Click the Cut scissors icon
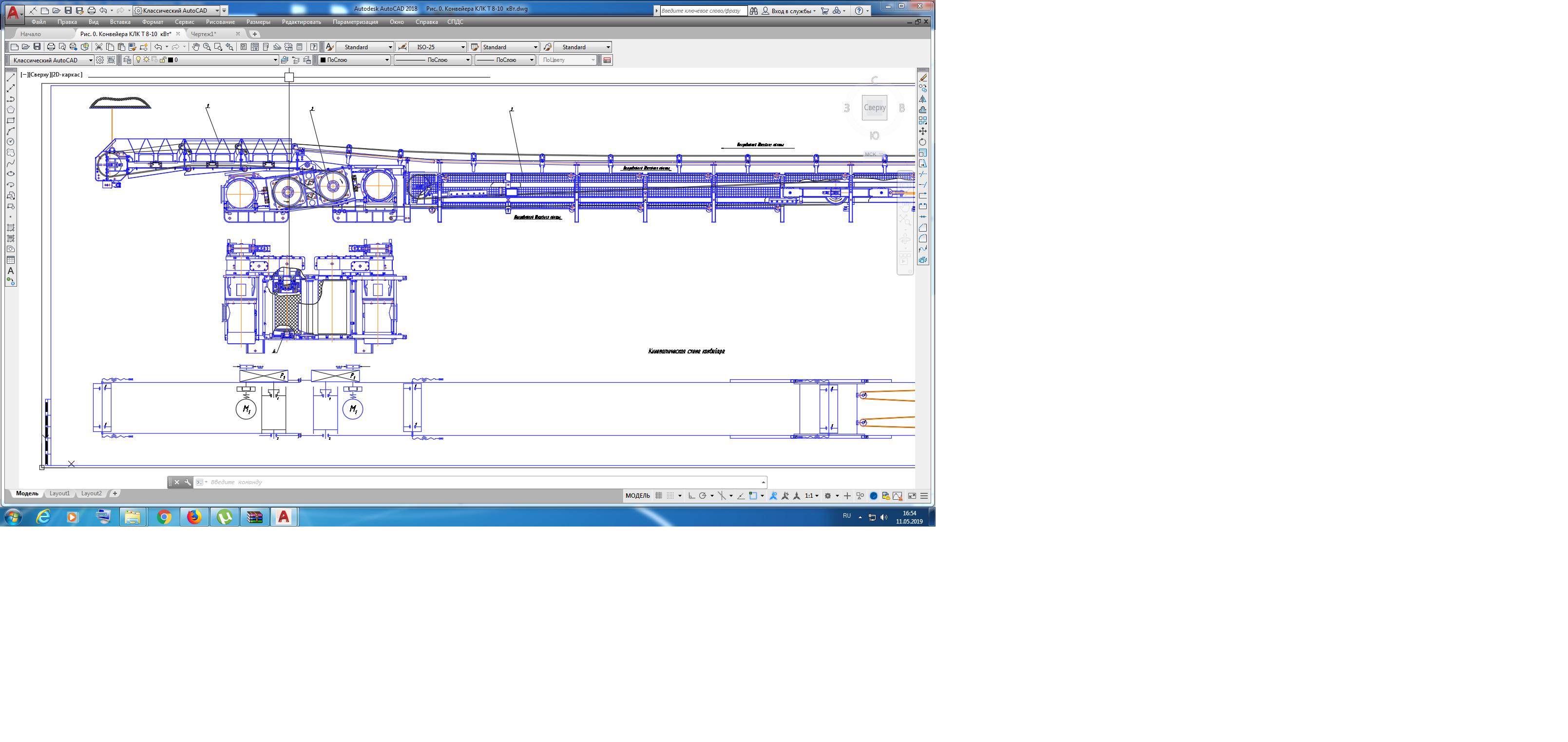The width and height of the screenshot is (1568, 742). [98, 47]
